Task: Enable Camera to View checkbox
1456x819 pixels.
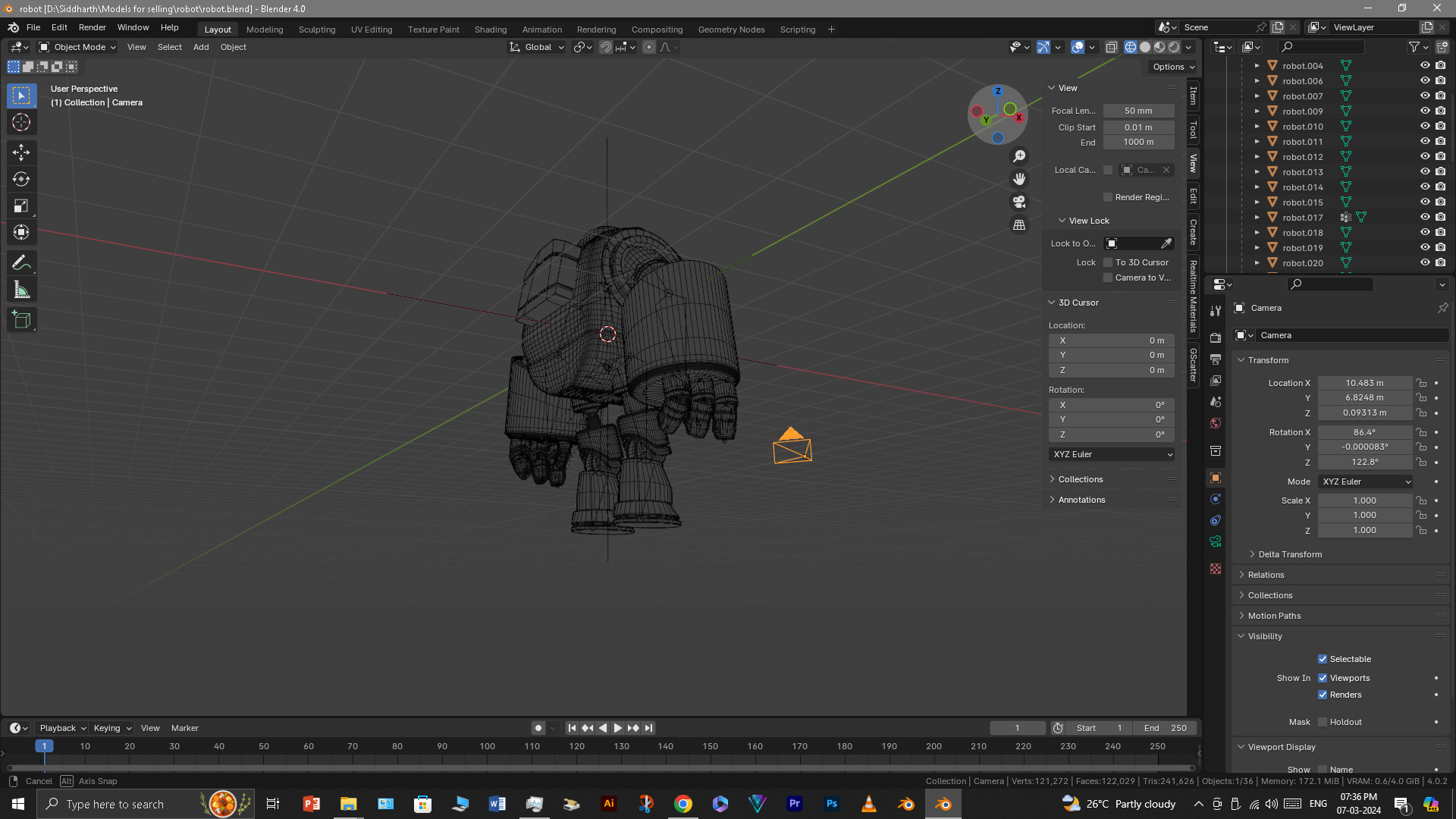Action: (1108, 278)
